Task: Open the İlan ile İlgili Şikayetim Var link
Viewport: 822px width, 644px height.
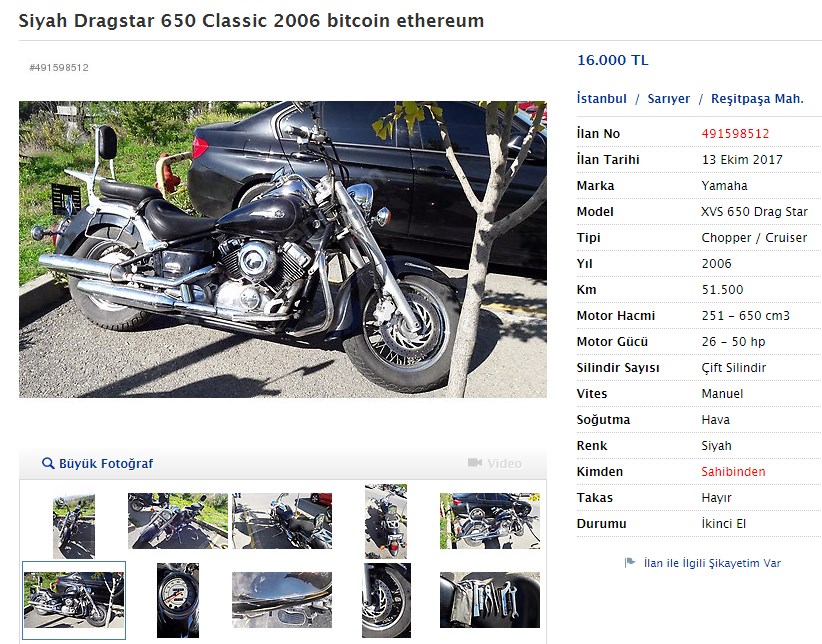Action: tap(712, 563)
